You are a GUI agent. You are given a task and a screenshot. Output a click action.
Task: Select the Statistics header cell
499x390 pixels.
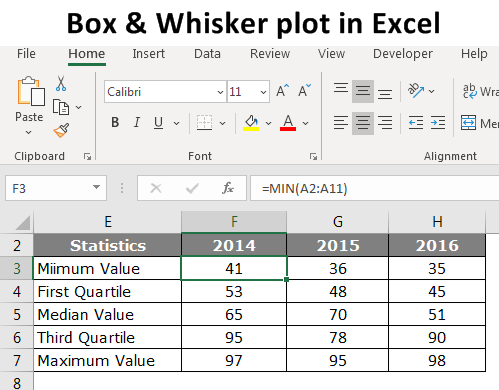point(107,245)
